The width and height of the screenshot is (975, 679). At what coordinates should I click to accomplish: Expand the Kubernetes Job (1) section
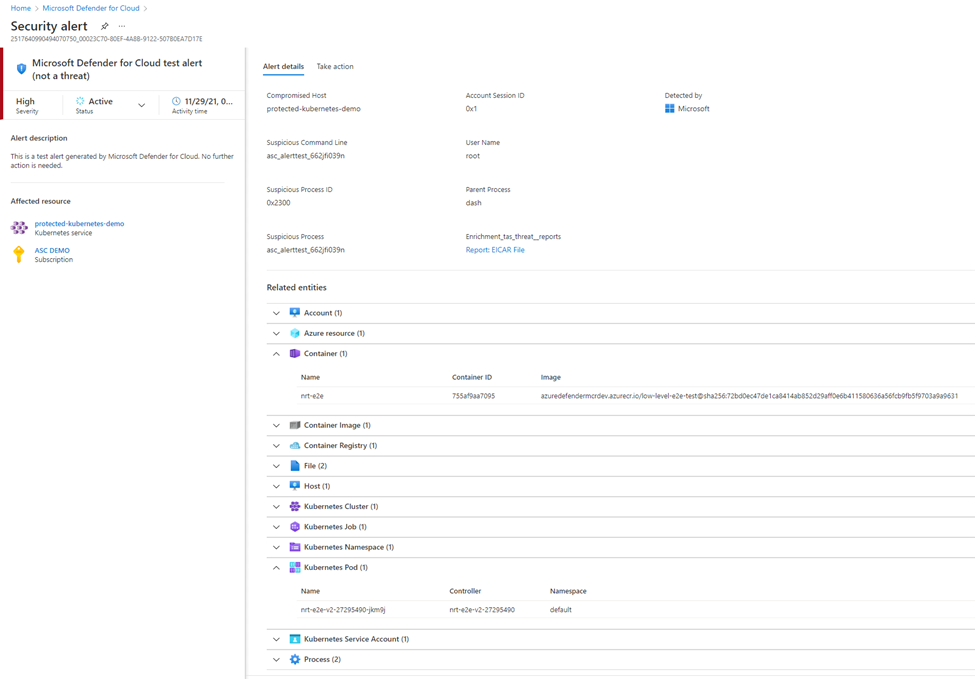click(276, 527)
